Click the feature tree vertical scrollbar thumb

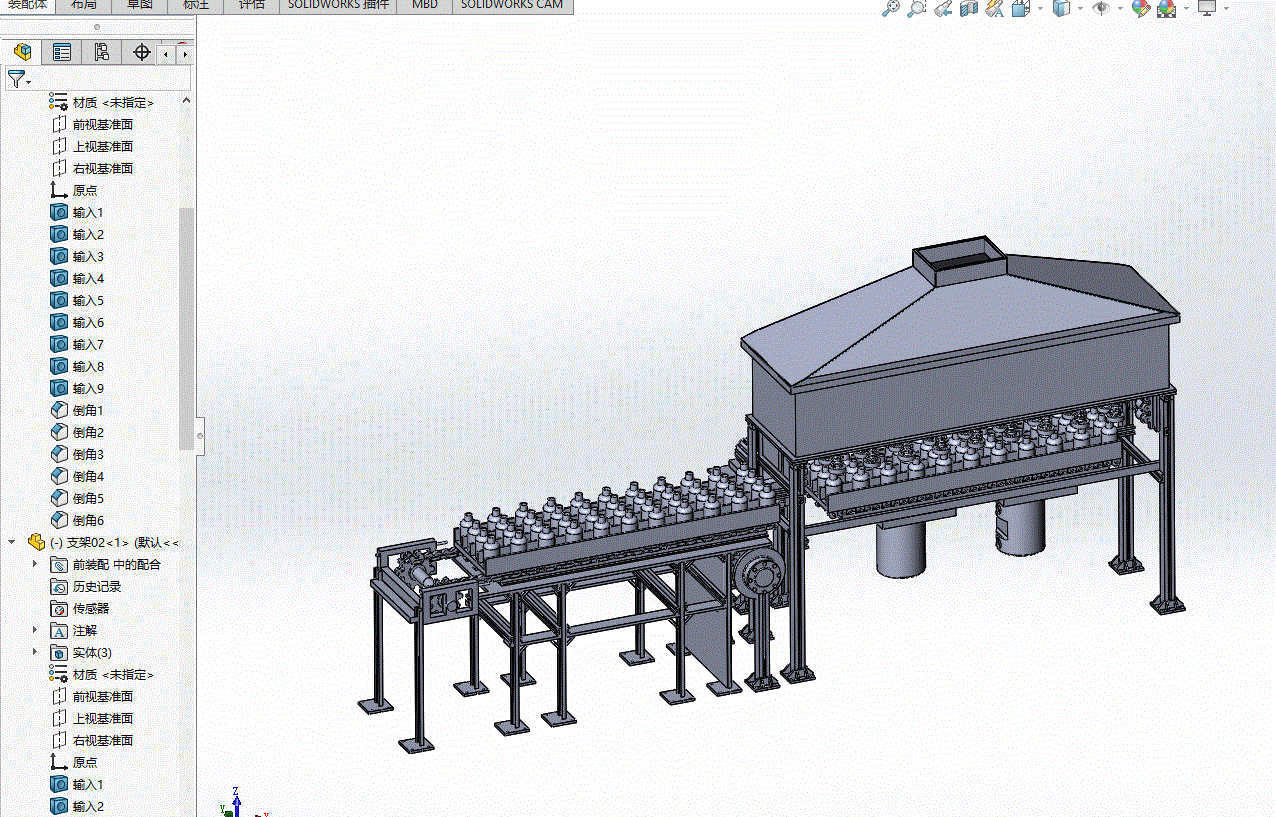[x=185, y=329]
